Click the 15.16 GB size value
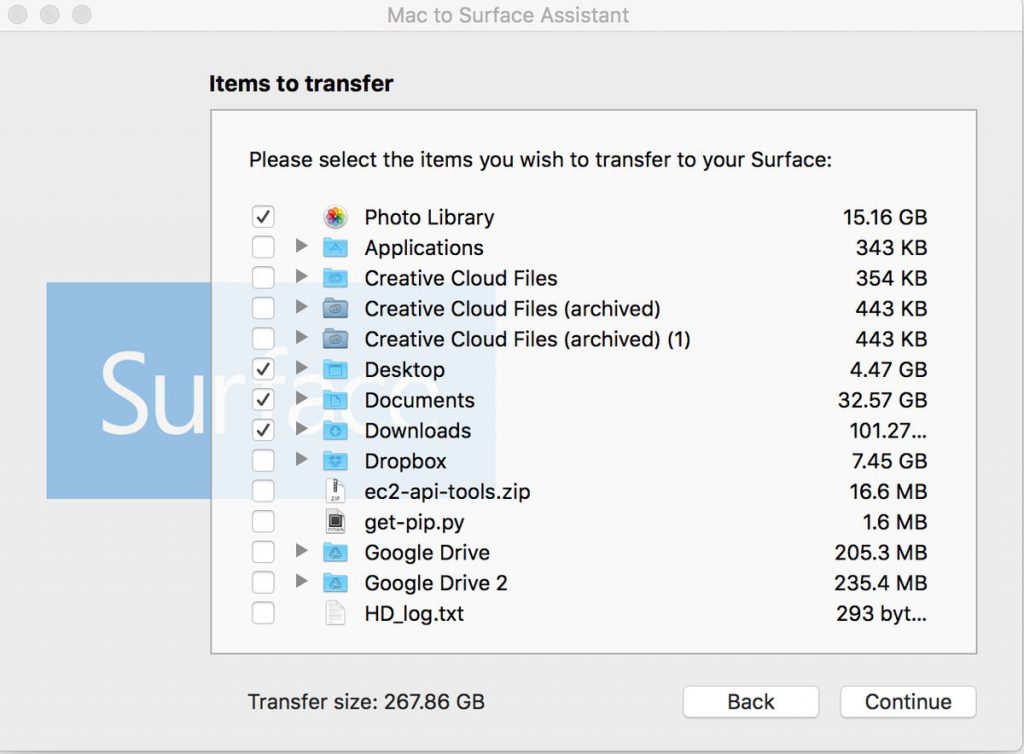 click(885, 217)
